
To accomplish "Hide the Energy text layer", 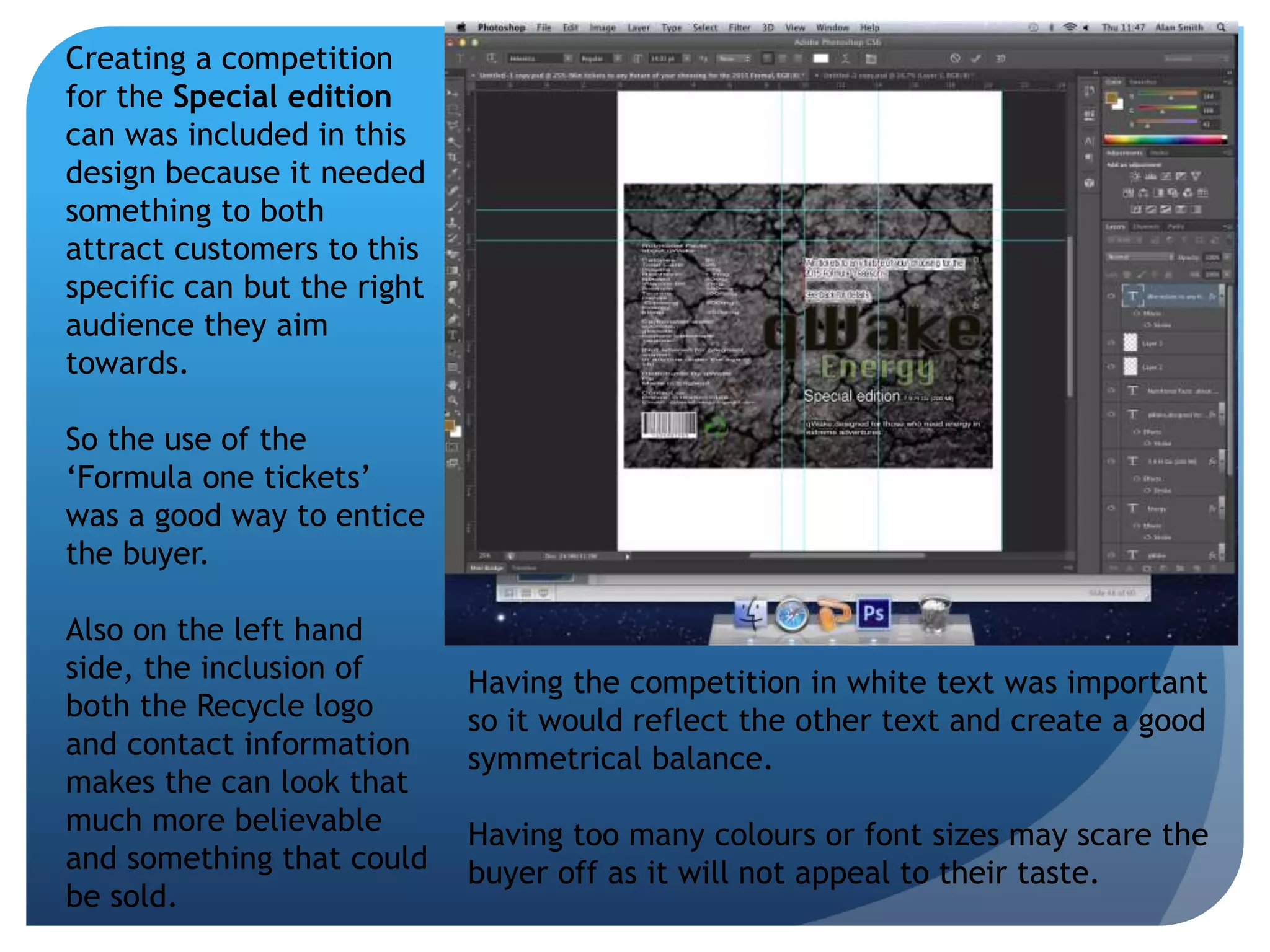I will point(1111,508).
